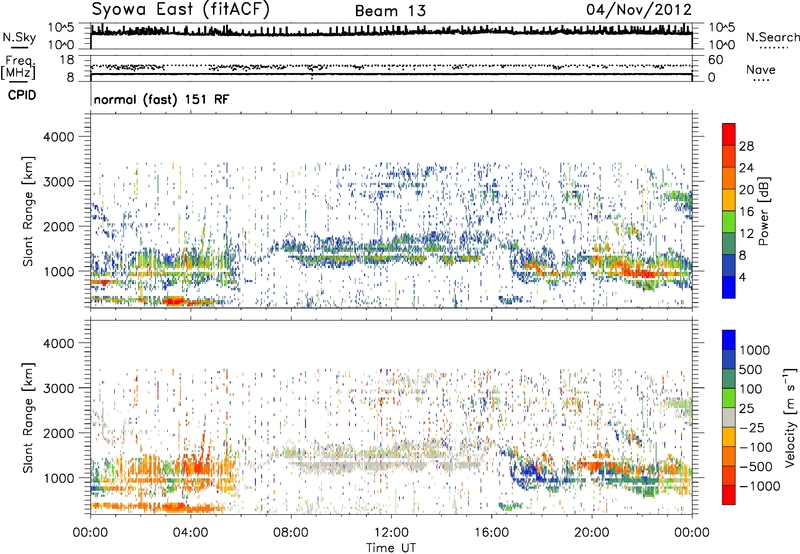Image resolution: width=800 pixels, height=554 pixels.
Task: Click the blue top of Velocity colorbar
Action: click(x=729, y=340)
